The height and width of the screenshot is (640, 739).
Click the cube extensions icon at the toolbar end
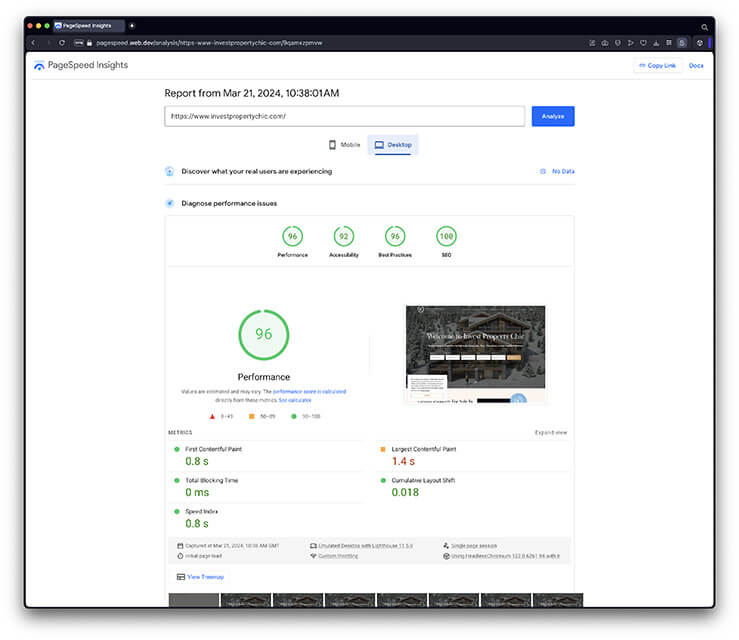point(700,43)
